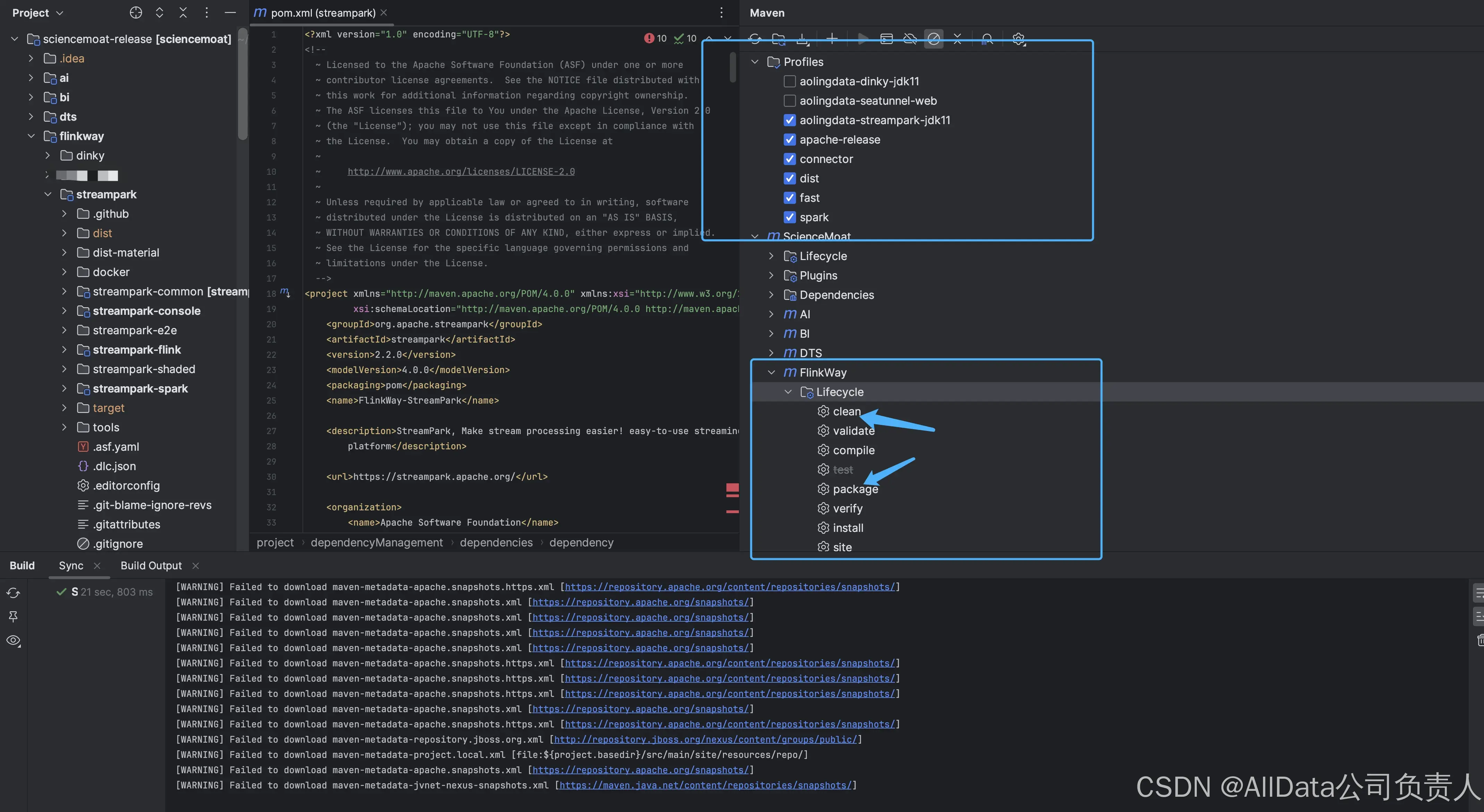Click red error count indicator in editor

pos(656,38)
